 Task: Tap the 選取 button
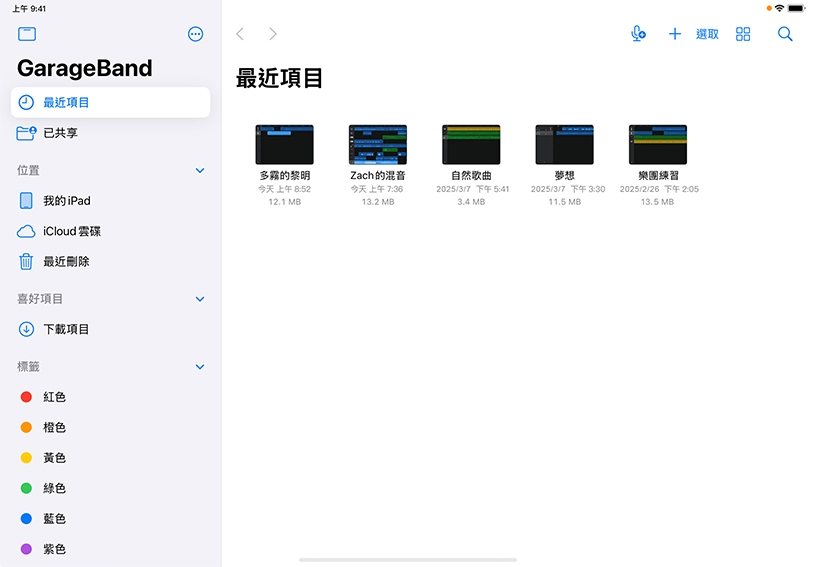tap(707, 34)
